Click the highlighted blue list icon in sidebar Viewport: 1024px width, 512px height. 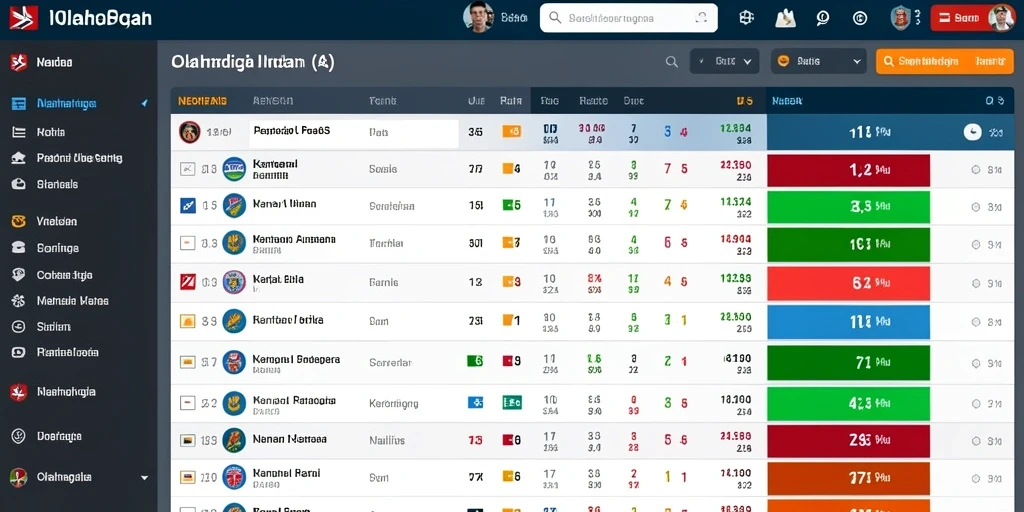18,103
